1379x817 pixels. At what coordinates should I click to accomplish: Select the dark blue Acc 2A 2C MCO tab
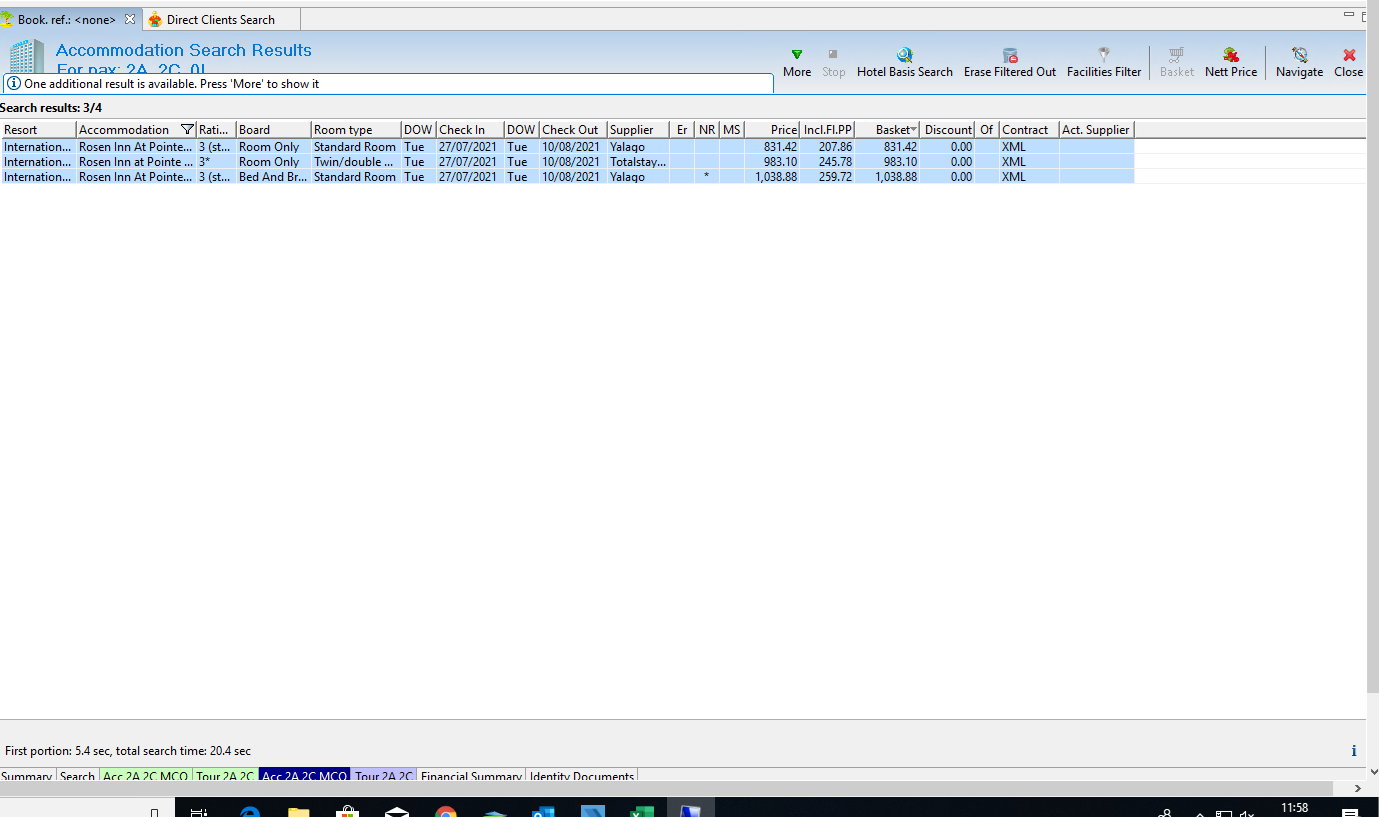click(305, 776)
